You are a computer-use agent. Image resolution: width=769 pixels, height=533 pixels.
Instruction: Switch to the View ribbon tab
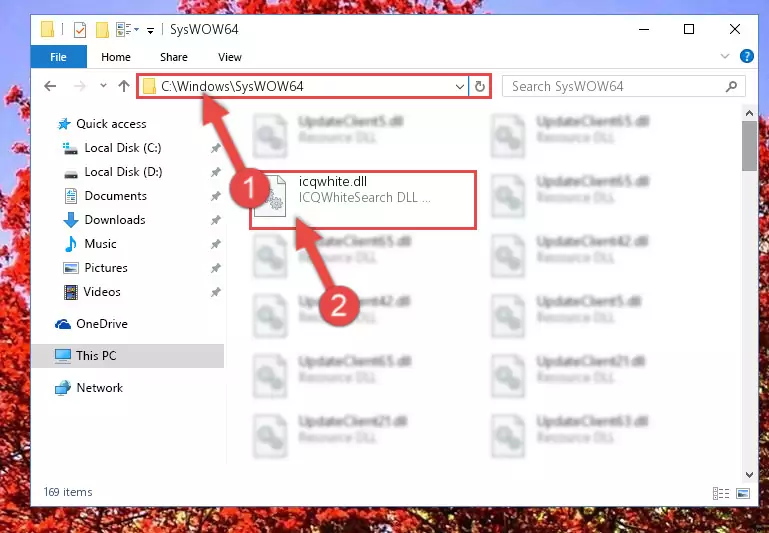[x=230, y=57]
